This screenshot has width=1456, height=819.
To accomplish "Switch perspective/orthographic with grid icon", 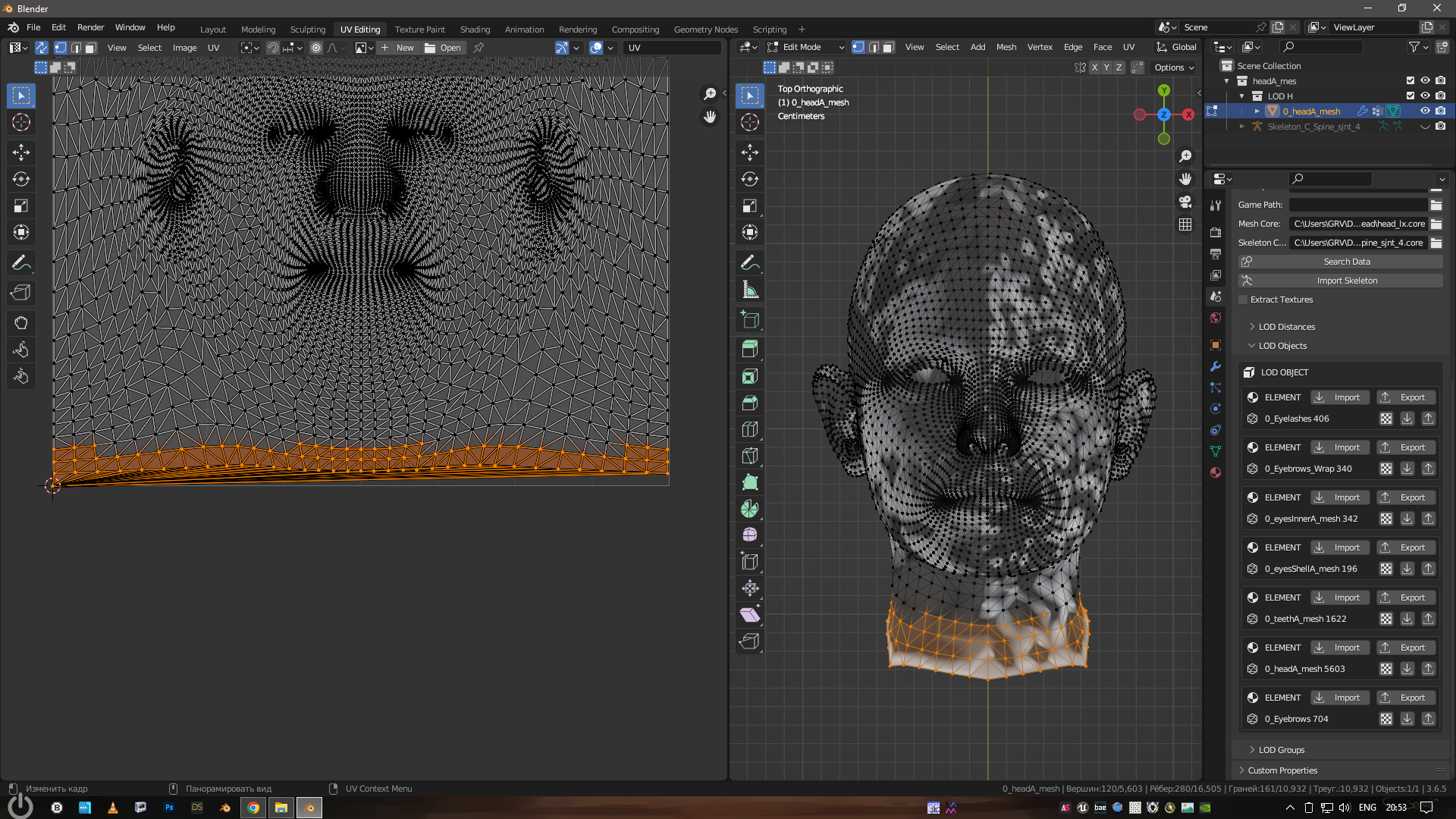I will point(1185,224).
